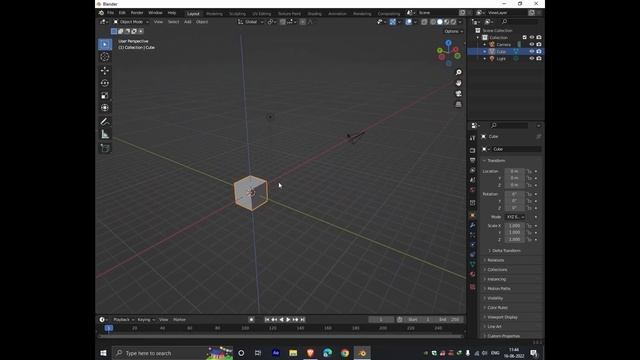The width and height of the screenshot is (640, 360).
Task: Open the timeline Keying menu
Action: [146, 320]
